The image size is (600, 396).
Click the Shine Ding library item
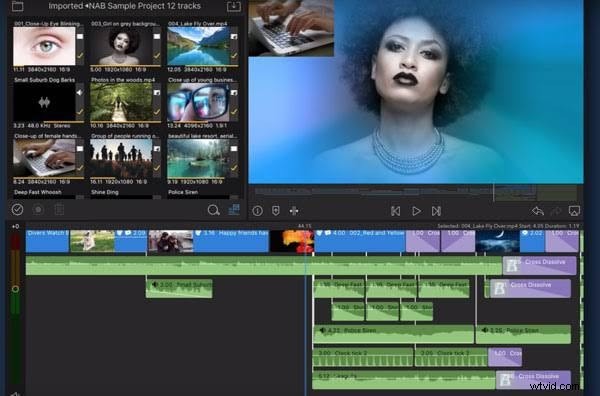(104, 192)
